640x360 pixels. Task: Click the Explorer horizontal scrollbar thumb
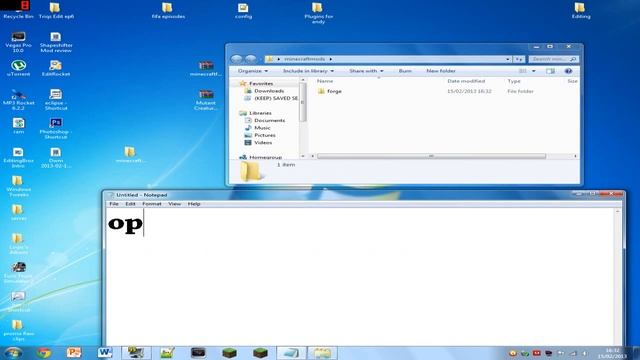coord(431,156)
